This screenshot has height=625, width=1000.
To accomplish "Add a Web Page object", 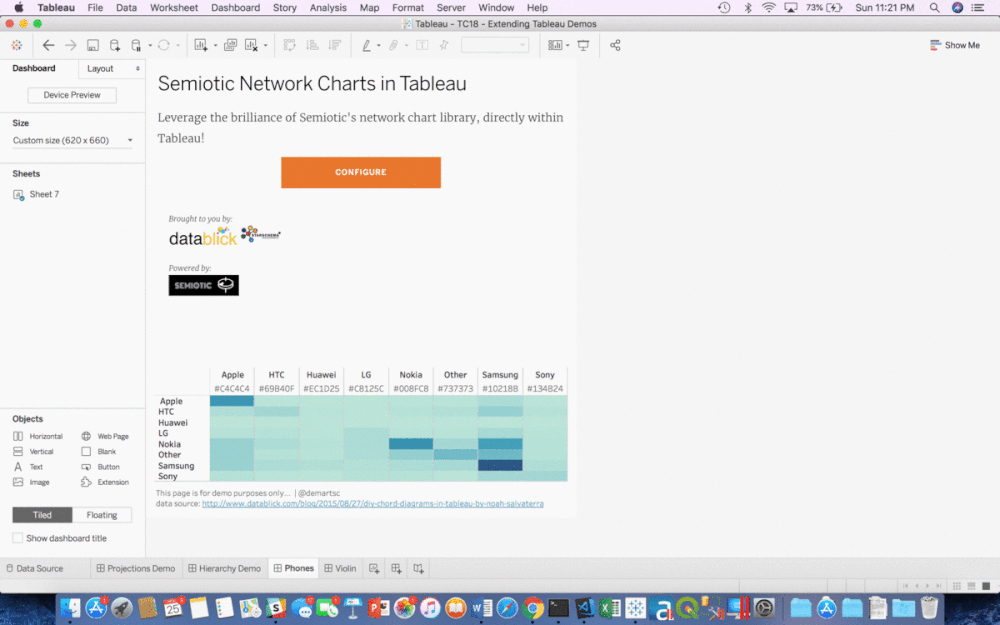I will tap(105, 436).
